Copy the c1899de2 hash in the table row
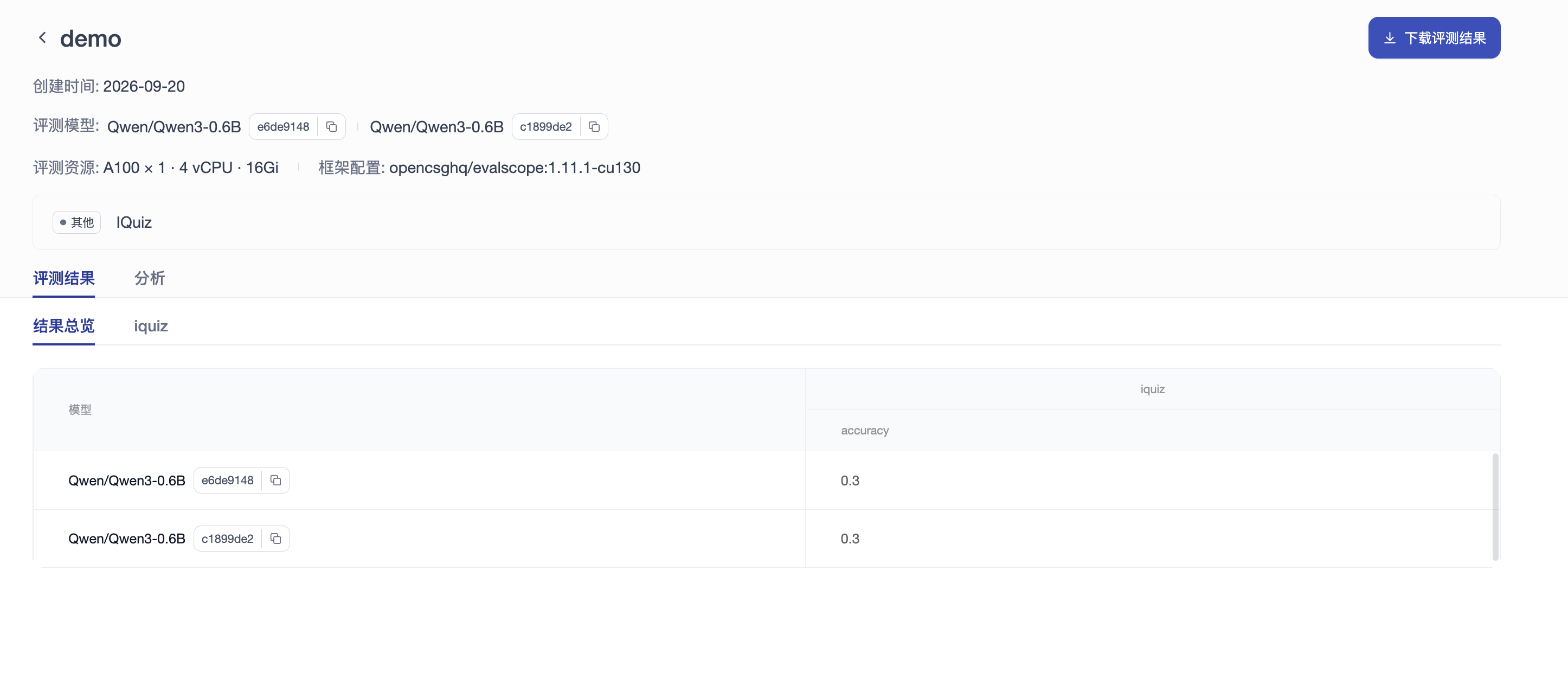Screen dimensions: 1568x679 [276, 539]
